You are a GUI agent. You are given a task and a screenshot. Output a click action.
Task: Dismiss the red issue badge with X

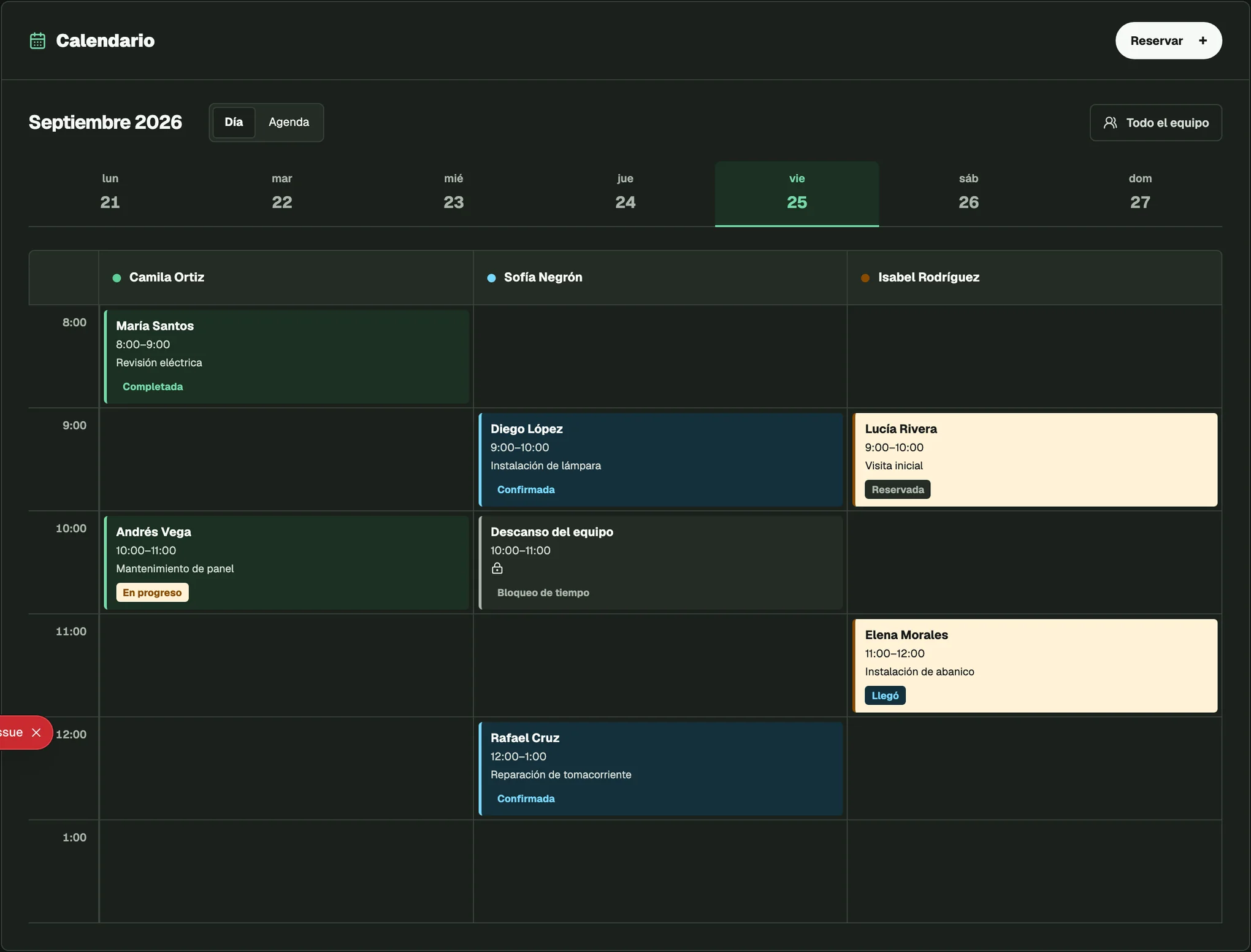pos(36,732)
